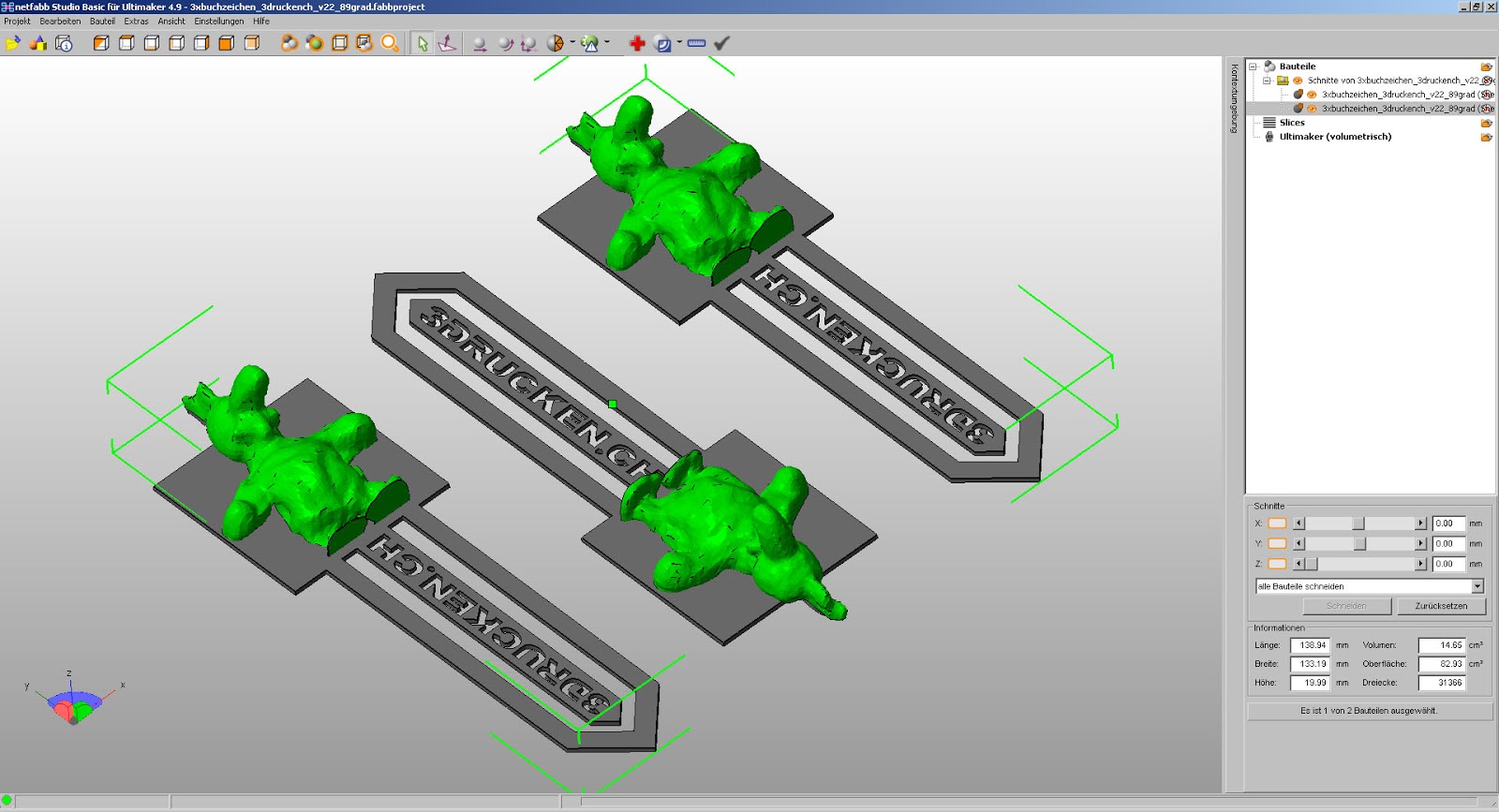Open the Bearbeiten menu
Screen dimensions: 1499x812
coord(60,21)
